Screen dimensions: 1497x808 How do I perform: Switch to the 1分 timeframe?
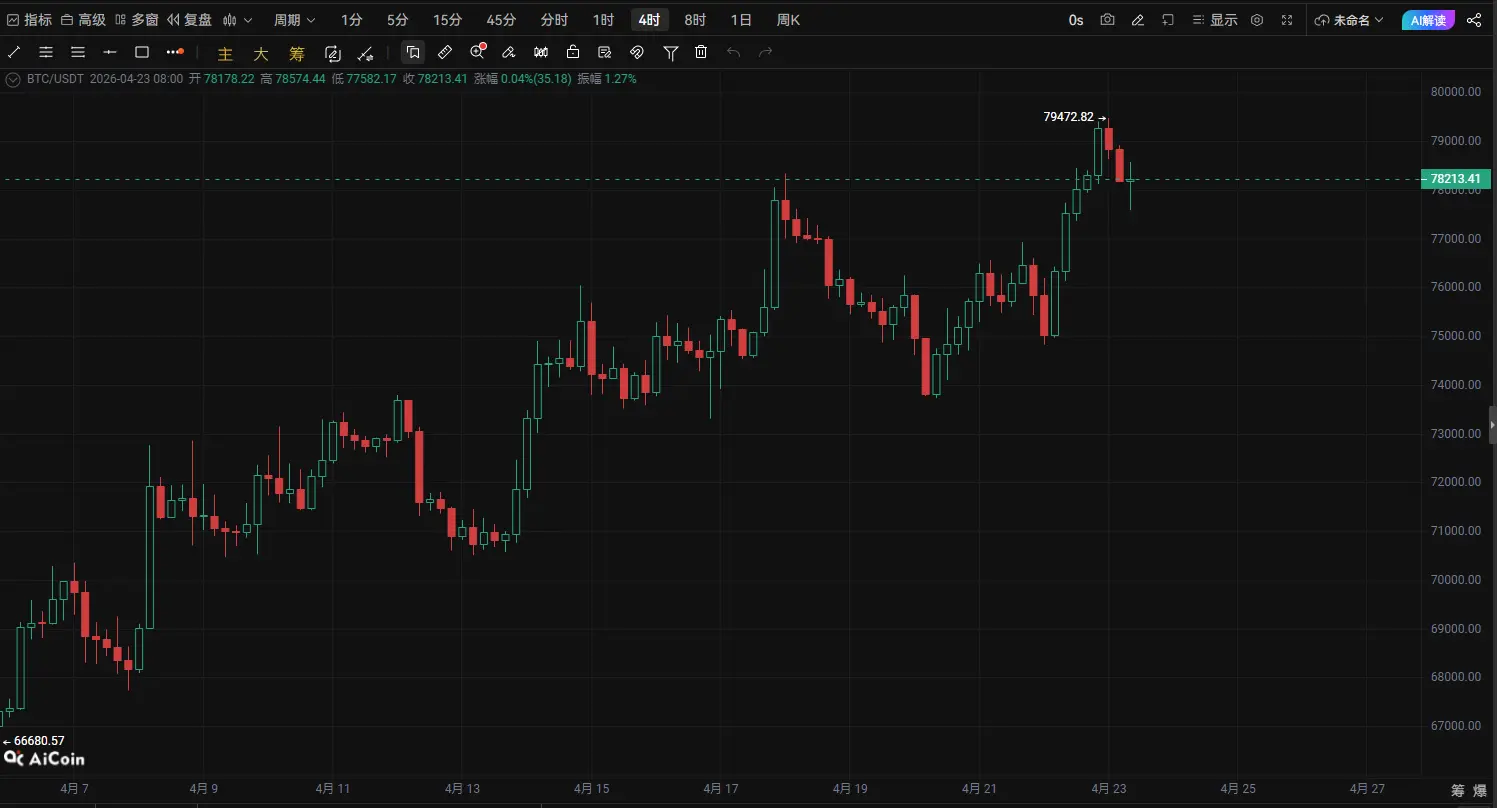point(352,20)
